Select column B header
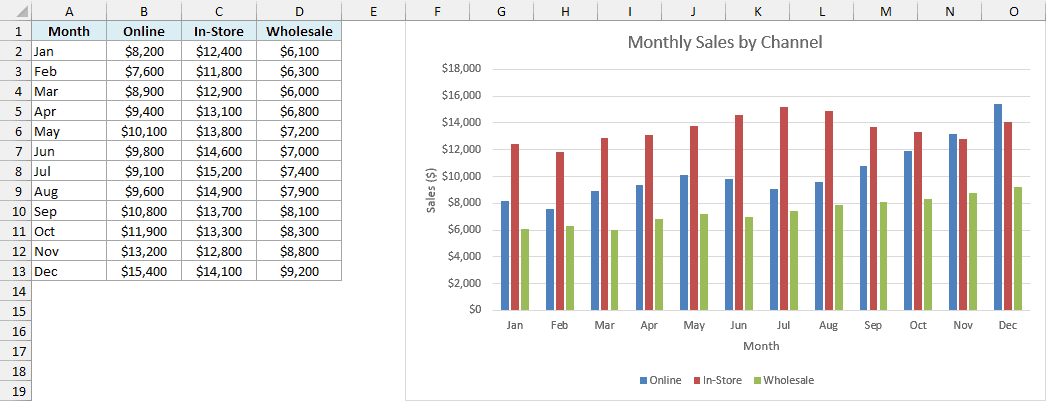This screenshot has width=1046, height=401. [144, 10]
